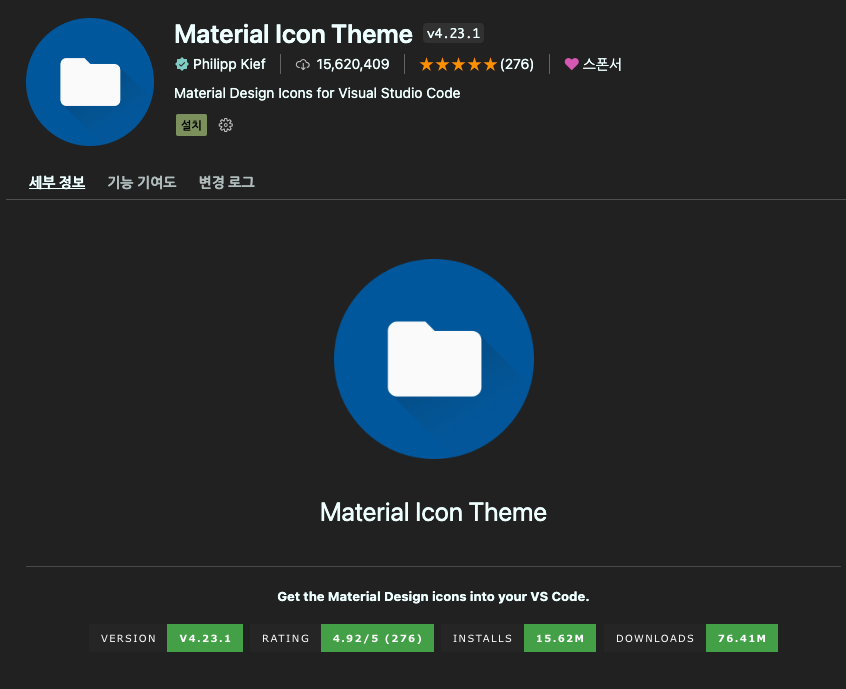Switch to the 기능 기여도 tab

click(142, 182)
